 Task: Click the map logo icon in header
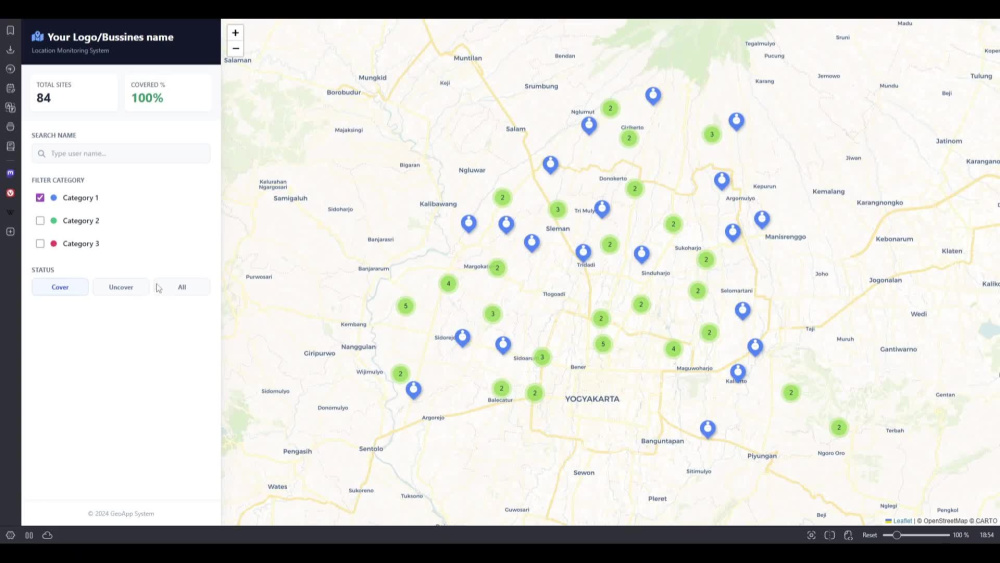(x=38, y=36)
